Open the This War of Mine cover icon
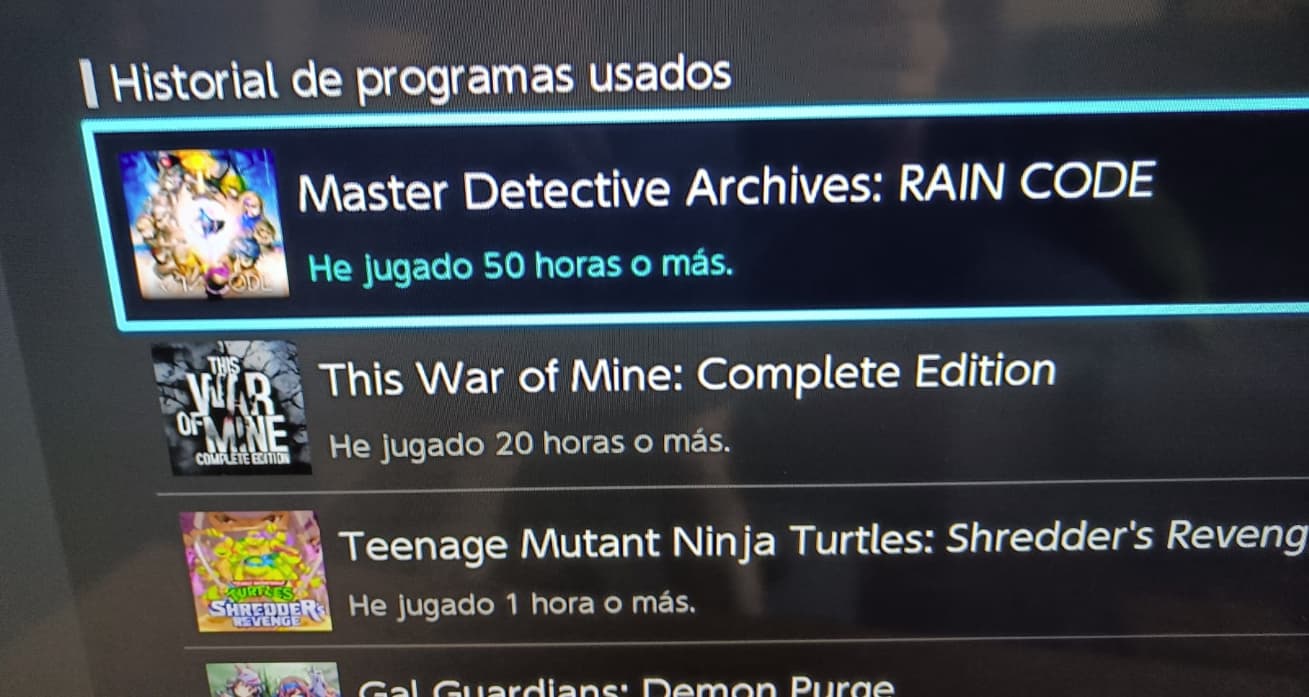 click(x=232, y=407)
